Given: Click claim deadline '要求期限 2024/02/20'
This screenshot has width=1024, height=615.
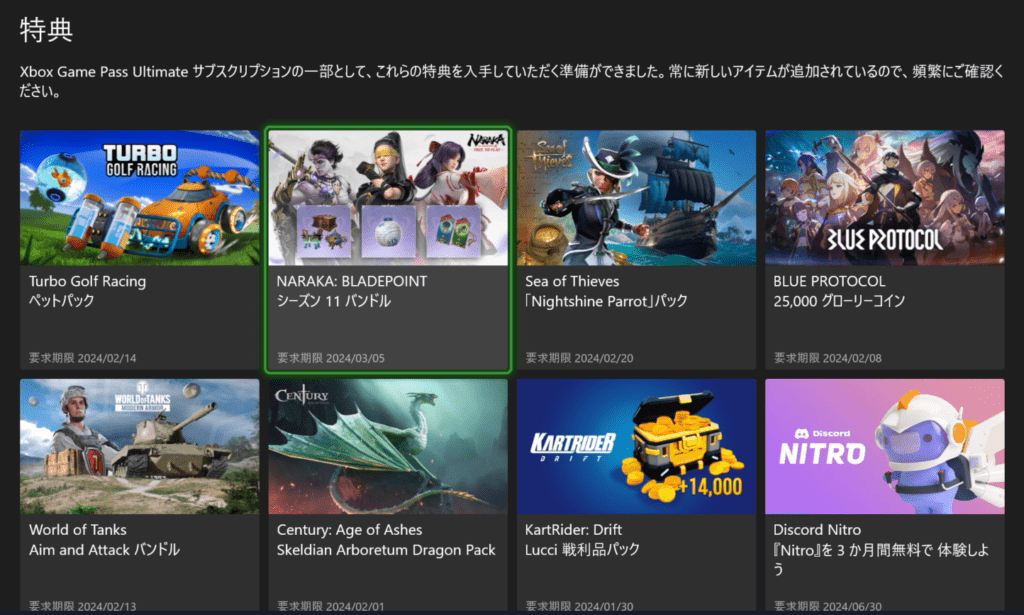Looking at the screenshot, I should pos(579,358).
